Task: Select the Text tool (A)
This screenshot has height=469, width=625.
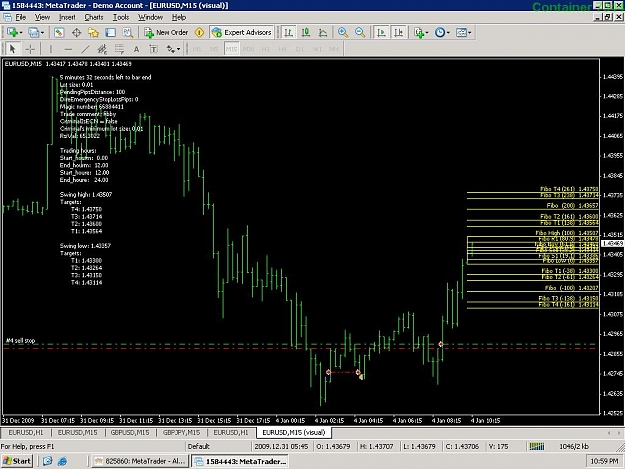Action: 136,49
